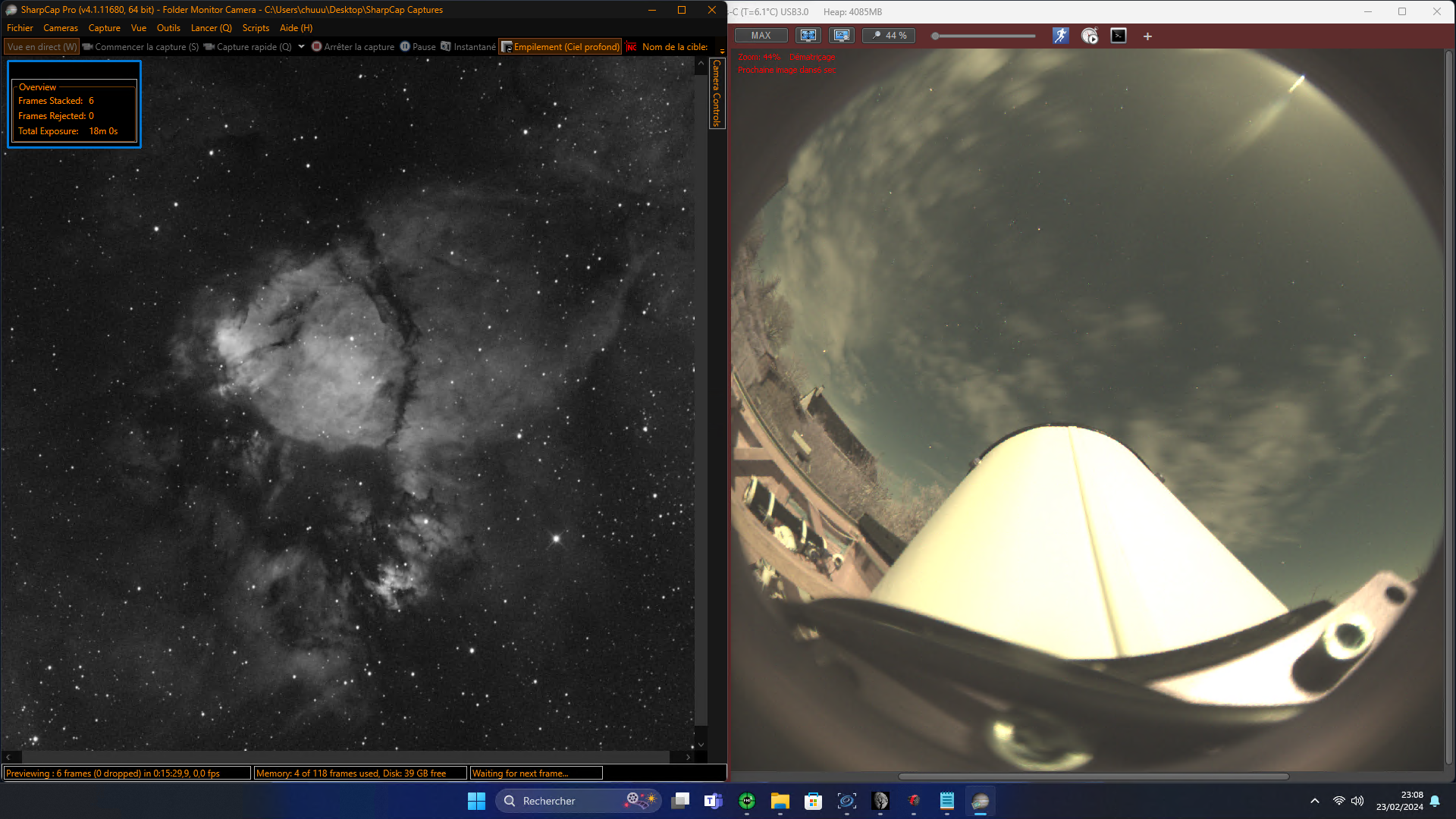Open the green crosshair app on taskbar
The image size is (1456, 819).
coord(747,801)
